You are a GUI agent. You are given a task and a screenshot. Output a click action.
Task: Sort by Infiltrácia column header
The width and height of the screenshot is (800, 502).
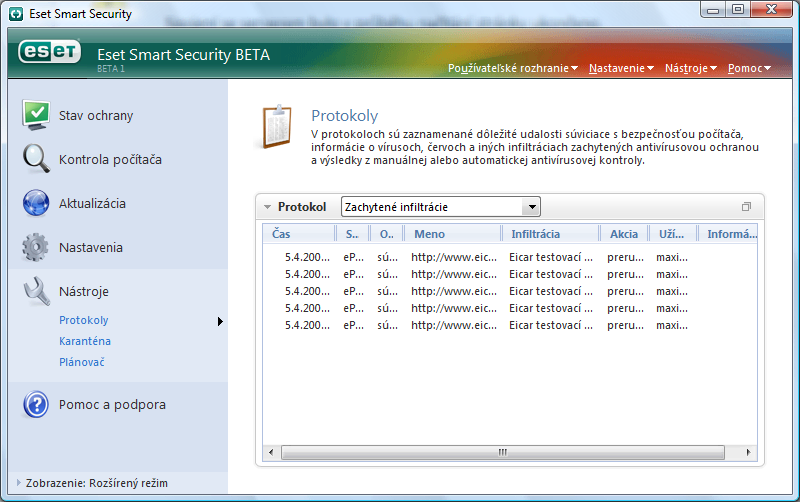[x=550, y=234]
